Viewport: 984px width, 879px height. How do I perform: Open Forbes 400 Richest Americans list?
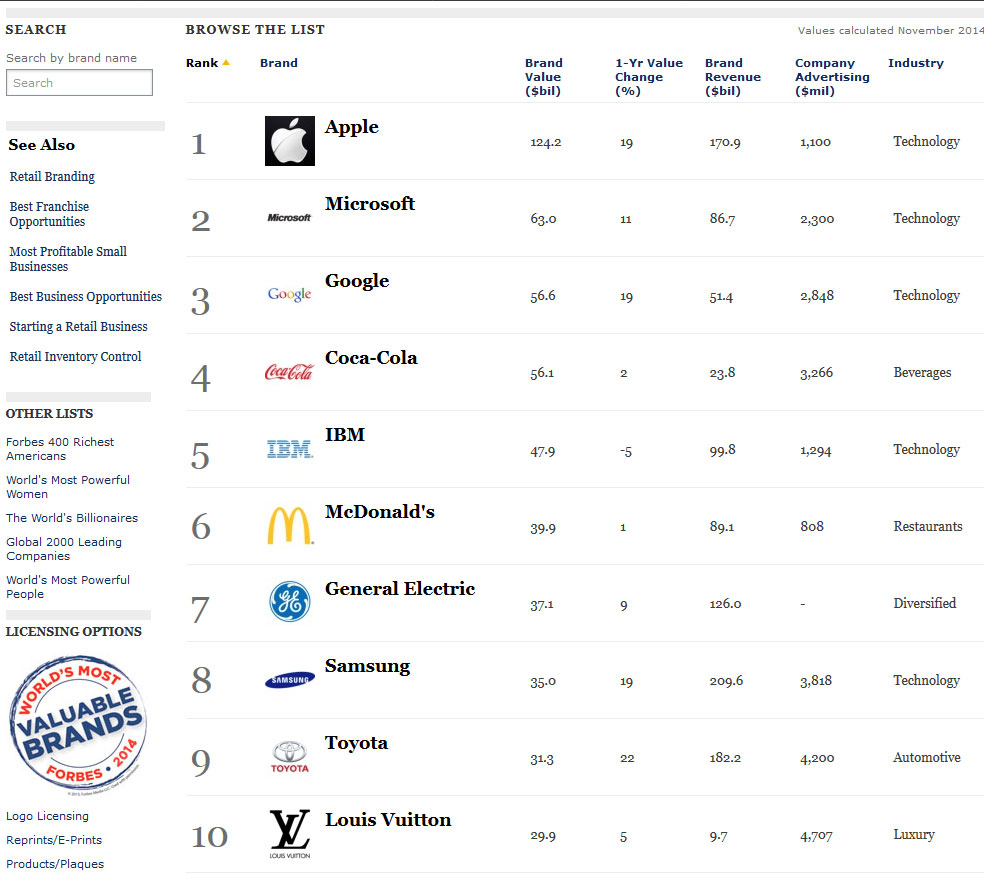pyautogui.click(x=60, y=449)
